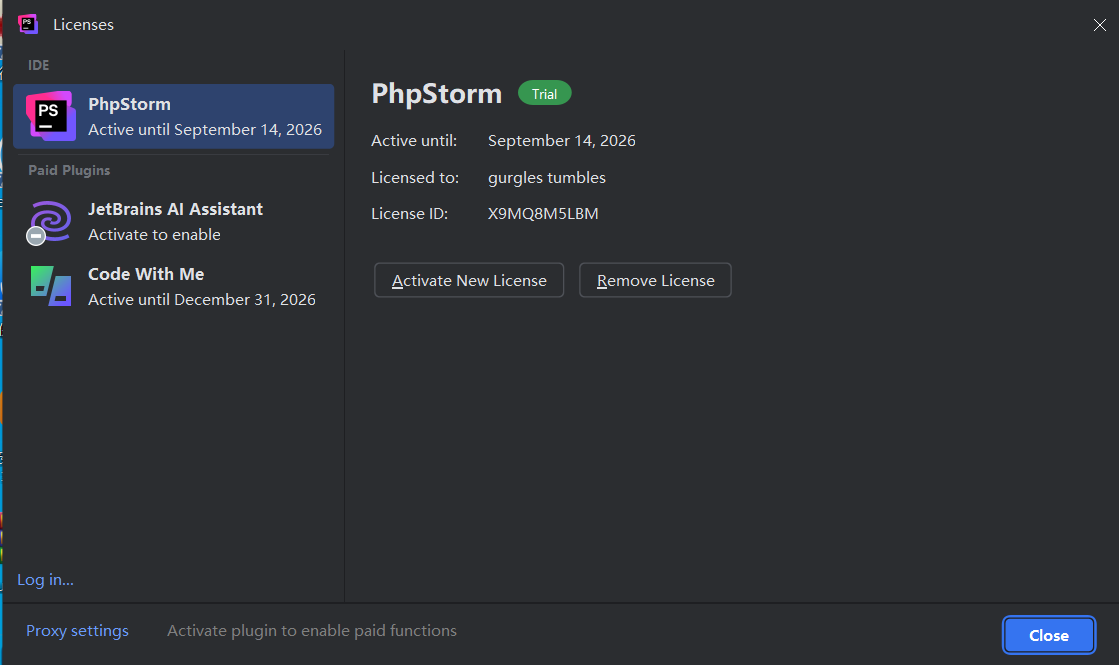Click the Paid Plugins section header
Screen dimensions: 1119x665
69,171
